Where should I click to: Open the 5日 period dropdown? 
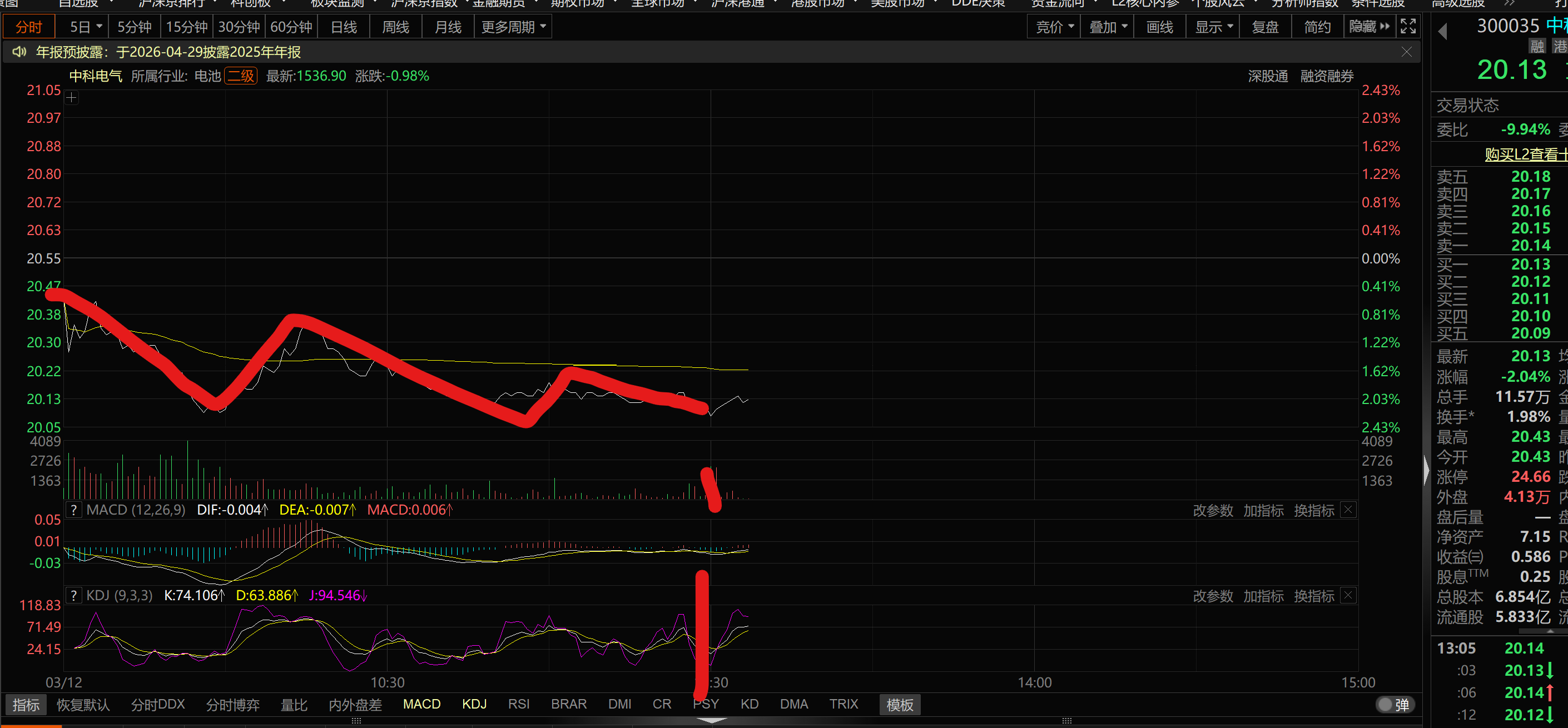tap(86, 27)
